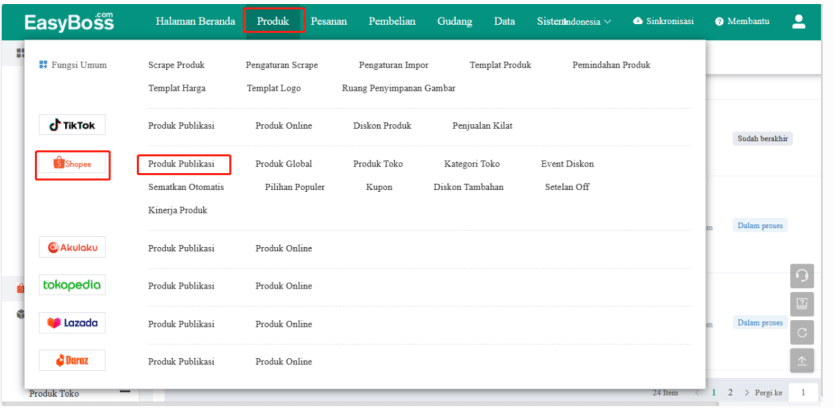Open Akulaku Produk Online
Viewport: 836px width, 408px height.
coord(284,249)
